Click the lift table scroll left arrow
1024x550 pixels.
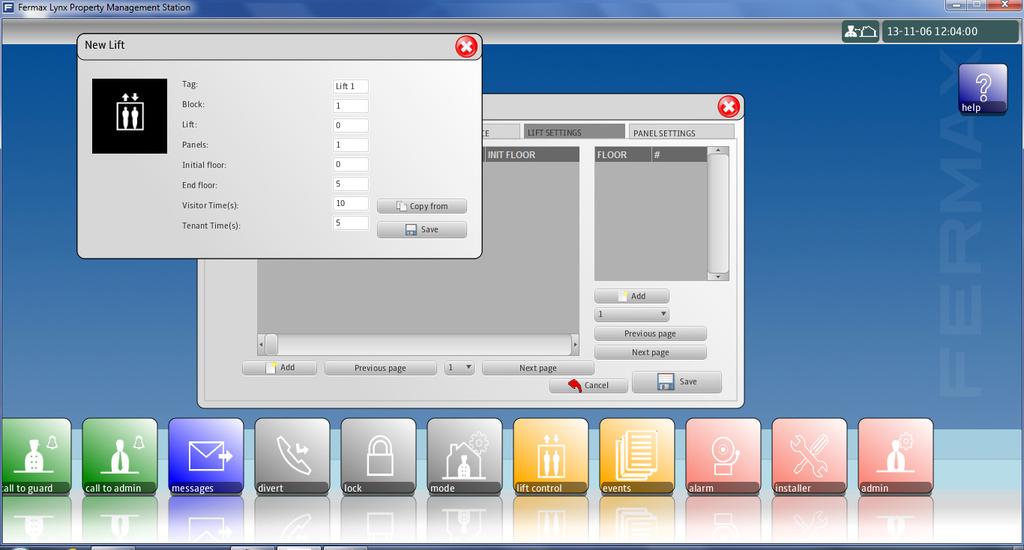pyautogui.click(x=261, y=344)
